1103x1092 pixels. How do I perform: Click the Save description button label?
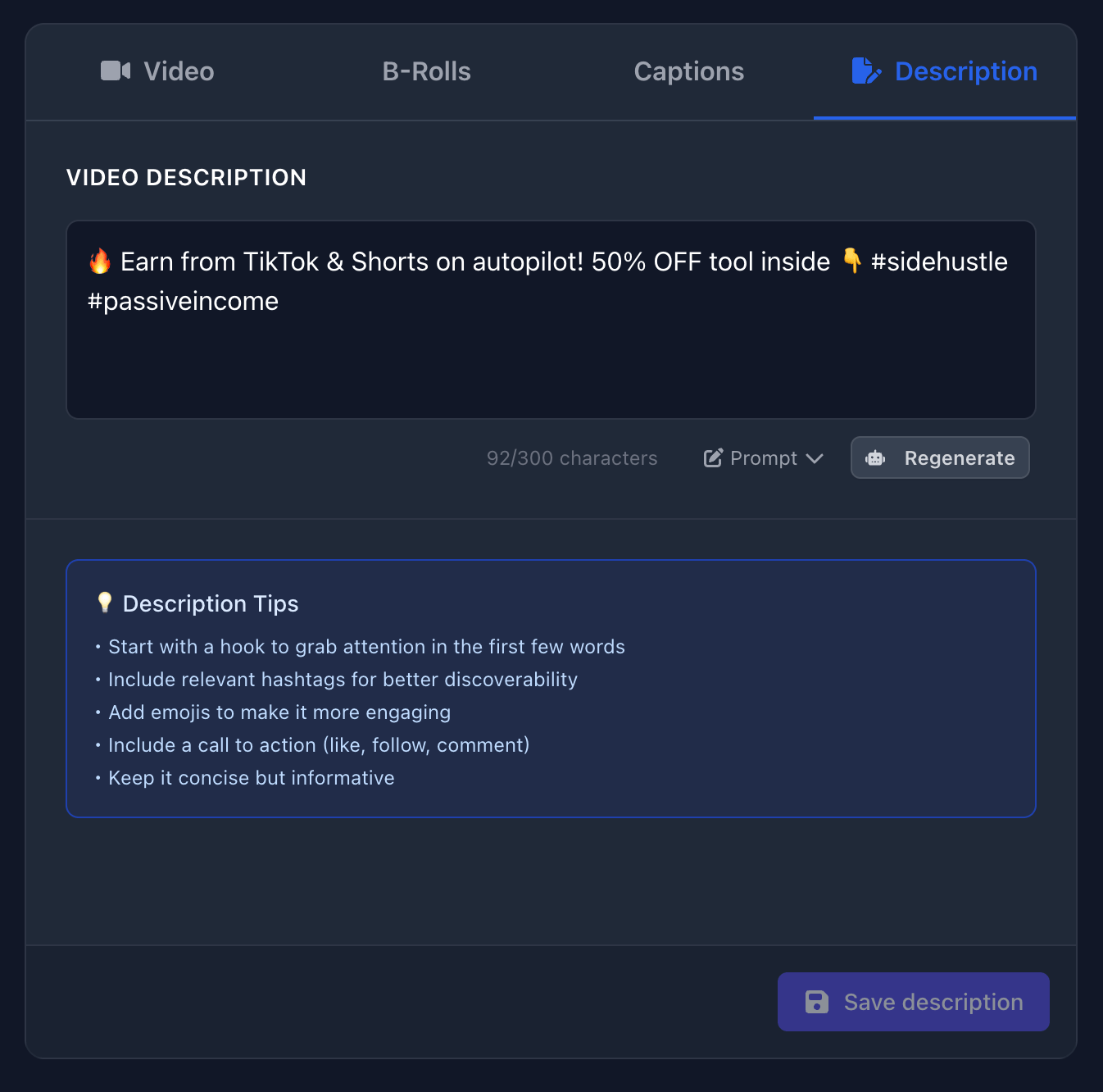[x=933, y=1002]
